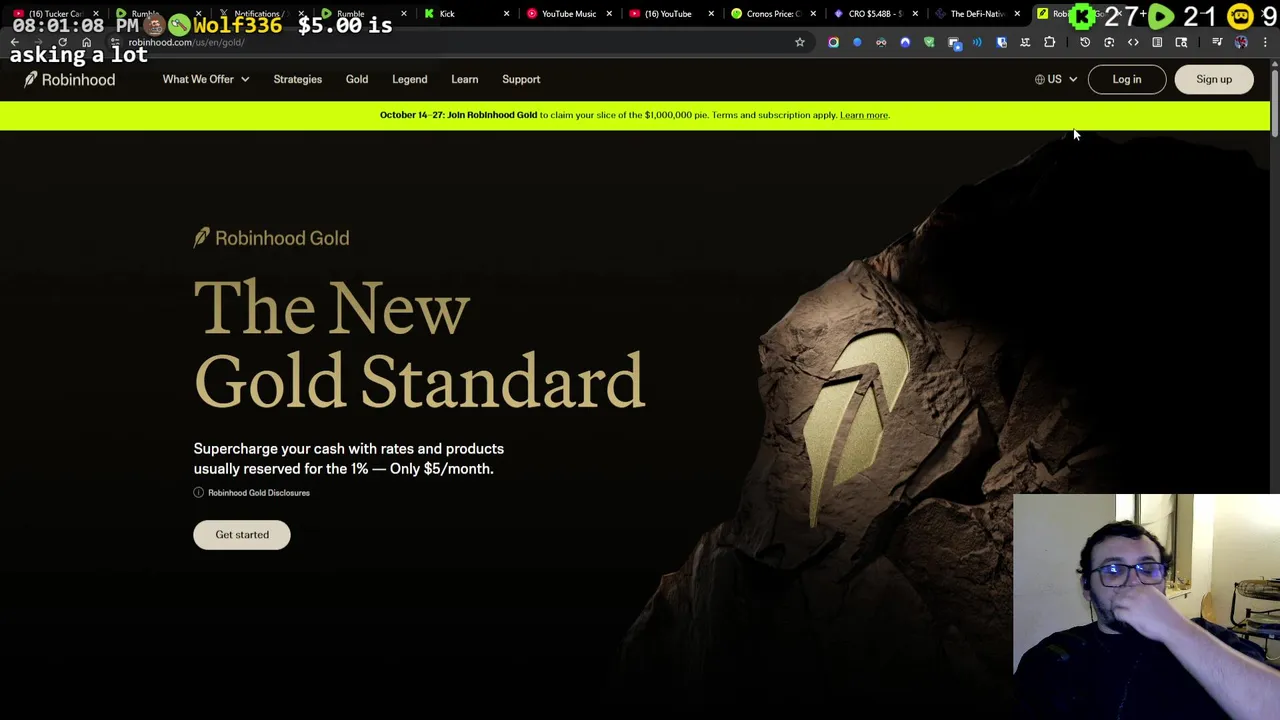Click the Log in button
Viewport: 1280px width, 720px height.
(1126, 79)
